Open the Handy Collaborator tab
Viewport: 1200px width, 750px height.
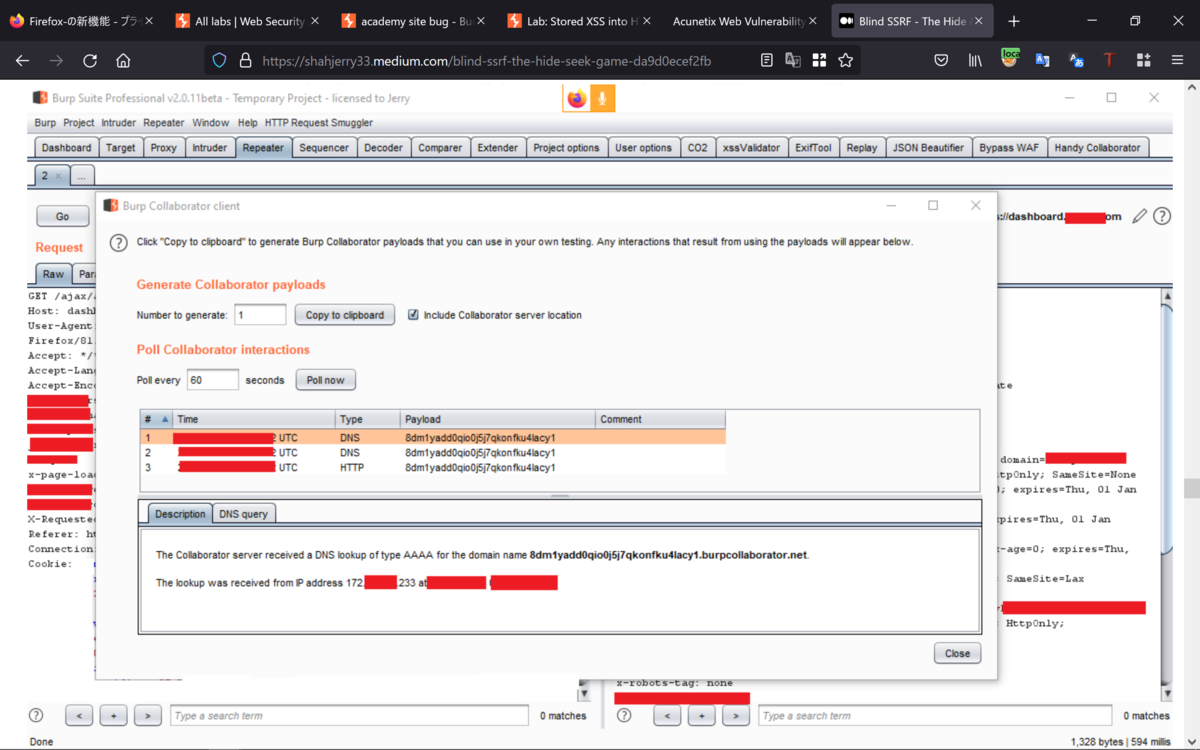(x=1097, y=148)
